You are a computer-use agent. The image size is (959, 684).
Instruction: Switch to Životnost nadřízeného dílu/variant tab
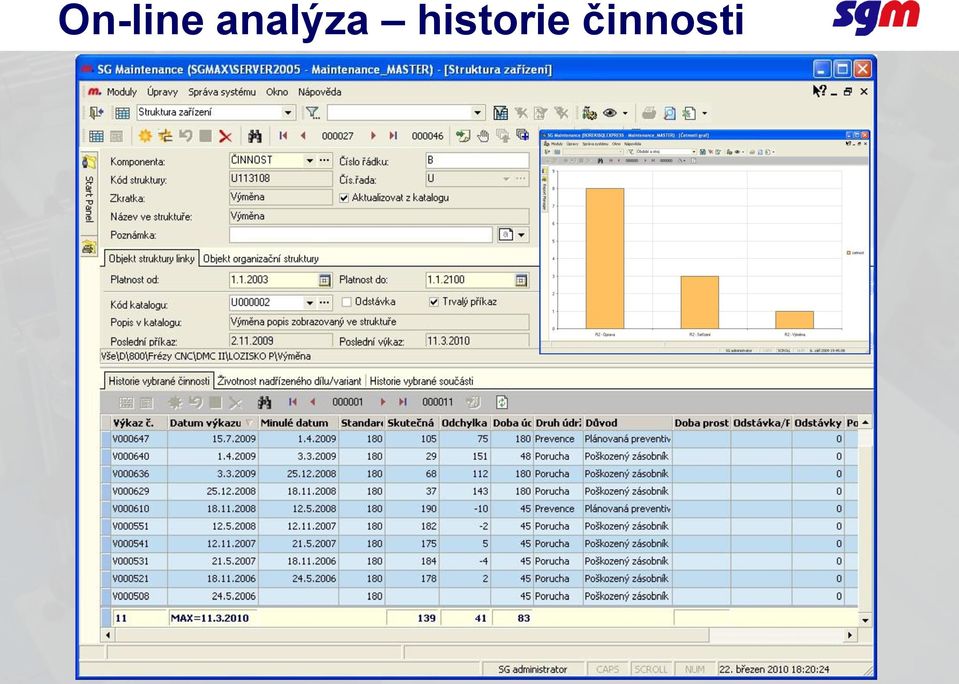[x=289, y=381]
